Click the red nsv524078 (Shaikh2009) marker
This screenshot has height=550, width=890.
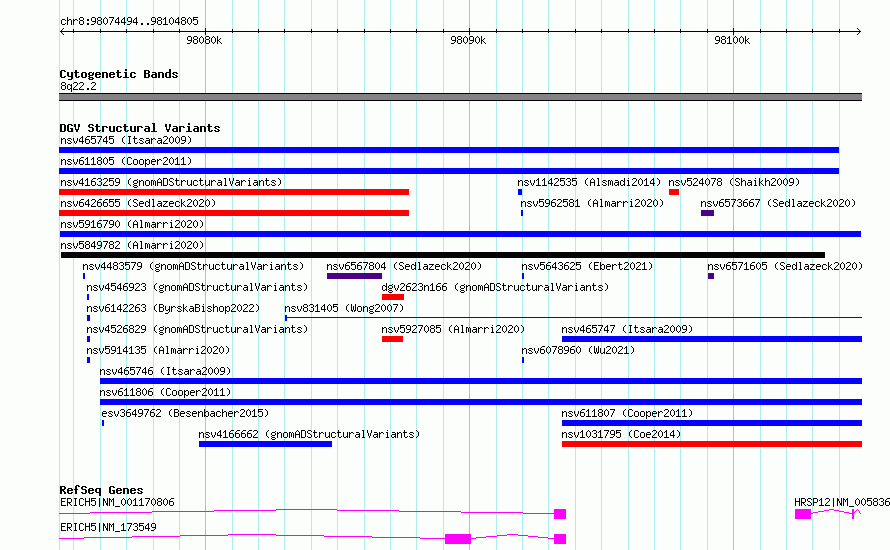[x=674, y=192]
